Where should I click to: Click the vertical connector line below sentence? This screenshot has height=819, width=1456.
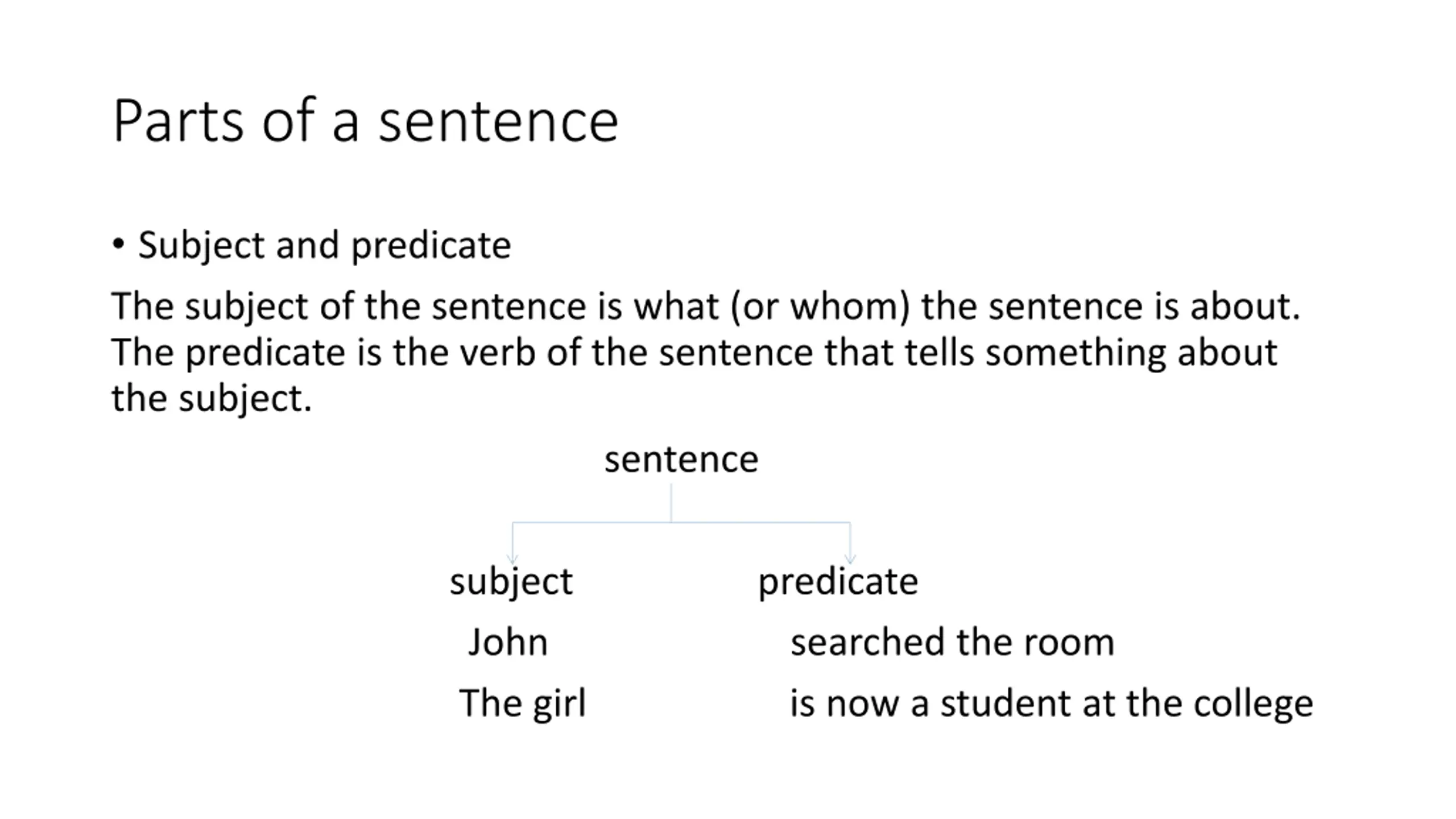point(671,503)
